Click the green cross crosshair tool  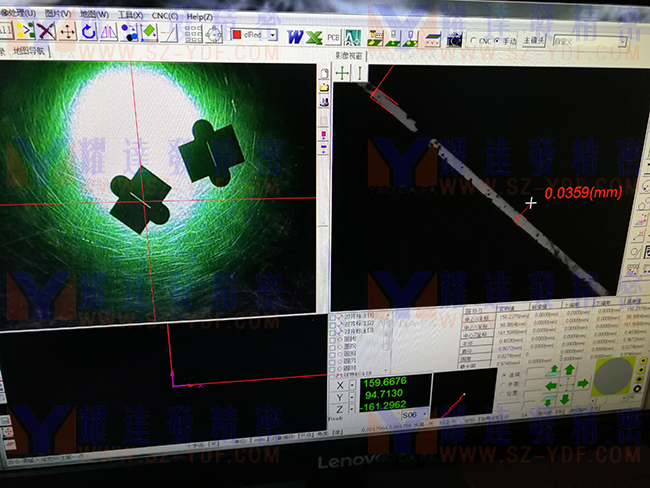point(342,73)
